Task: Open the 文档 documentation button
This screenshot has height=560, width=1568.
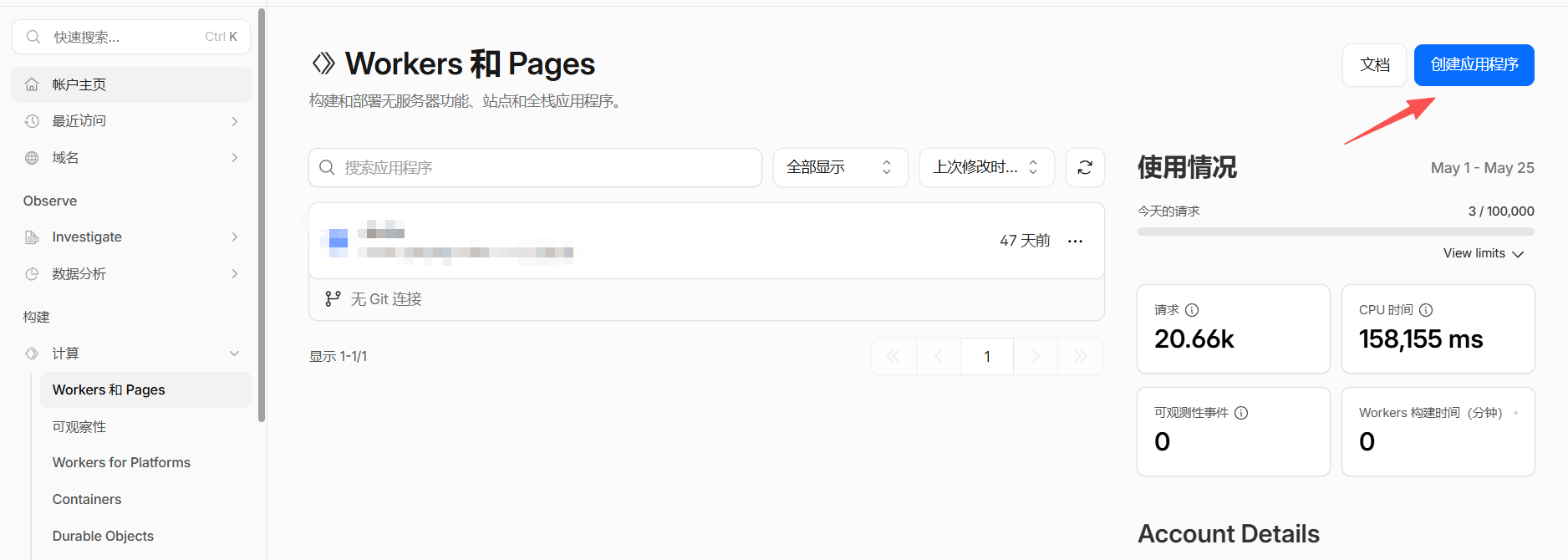Action: [1374, 65]
